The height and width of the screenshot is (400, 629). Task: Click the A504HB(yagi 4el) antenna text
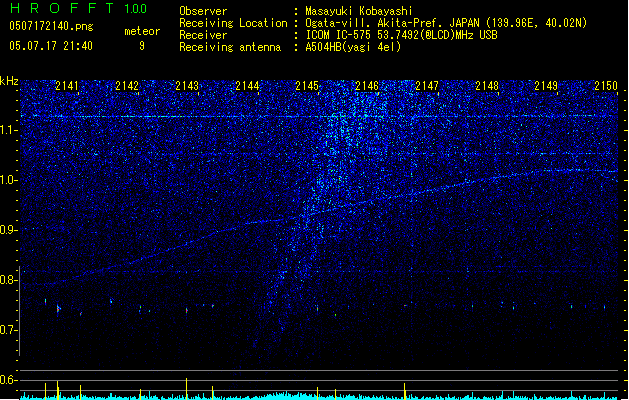[x=353, y=47]
